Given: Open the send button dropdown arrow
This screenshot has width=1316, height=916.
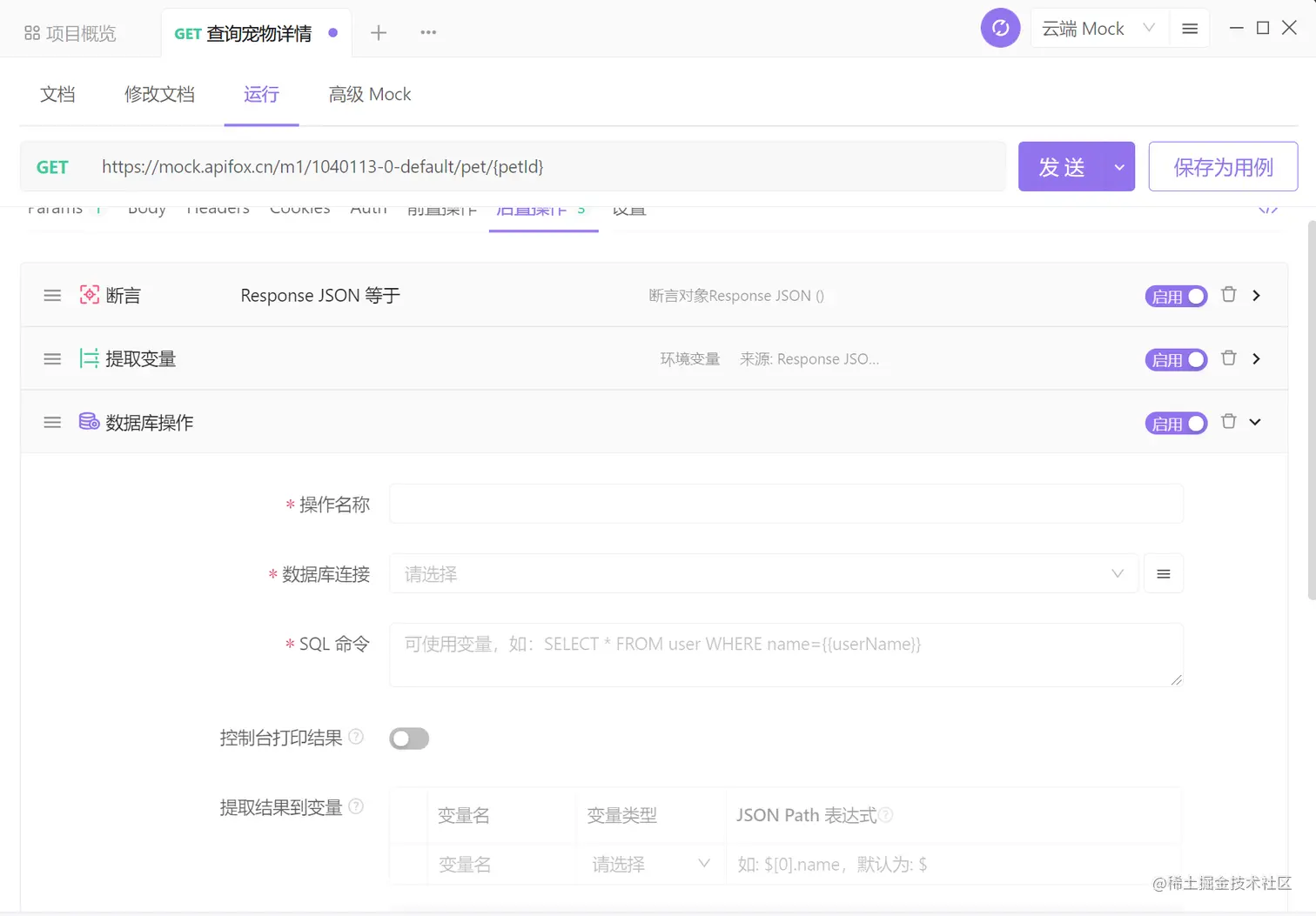Looking at the screenshot, I should [x=1119, y=167].
